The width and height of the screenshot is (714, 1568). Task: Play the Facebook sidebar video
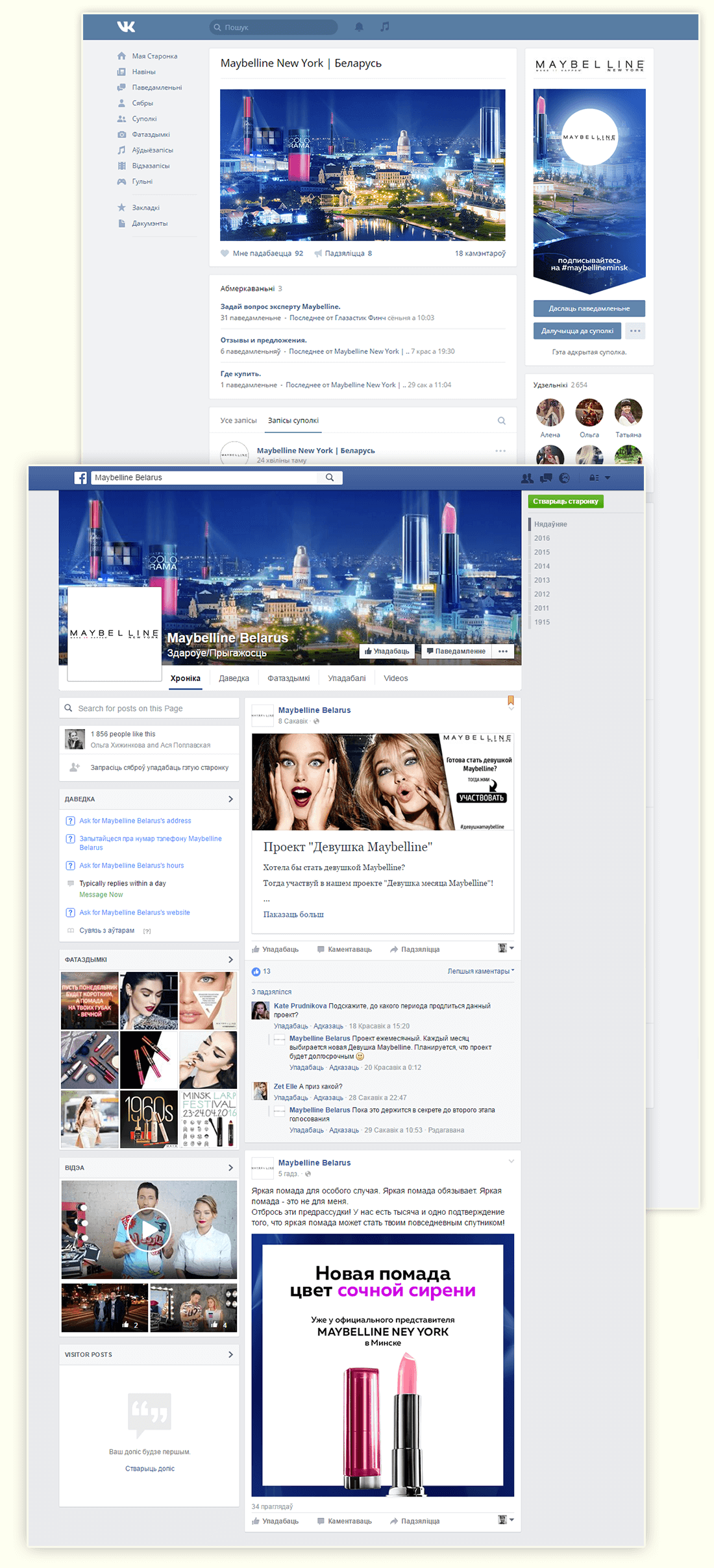point(149,1229)
